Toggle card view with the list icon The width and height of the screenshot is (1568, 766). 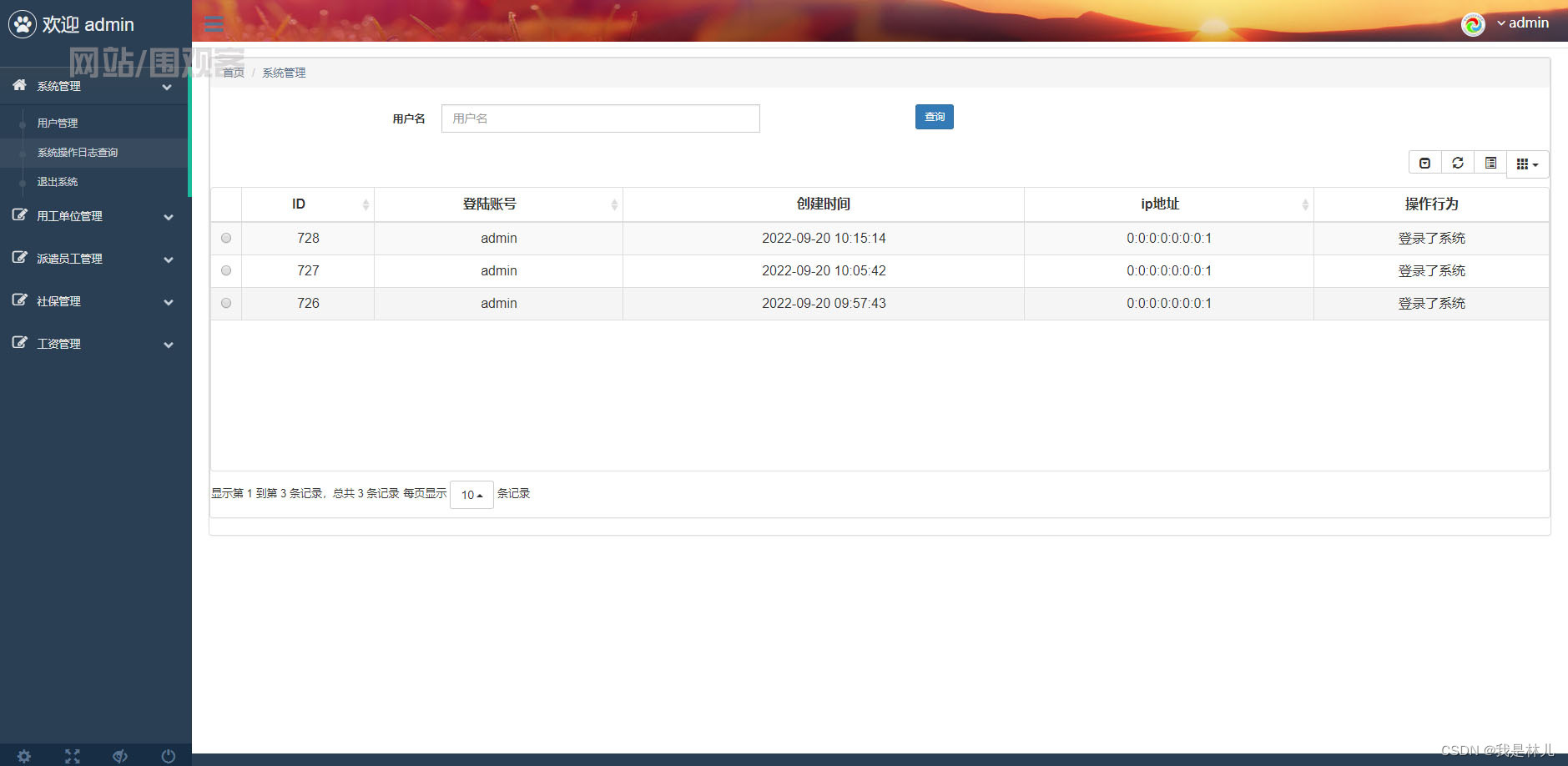pyautogui.click(x=1490, y=163)
